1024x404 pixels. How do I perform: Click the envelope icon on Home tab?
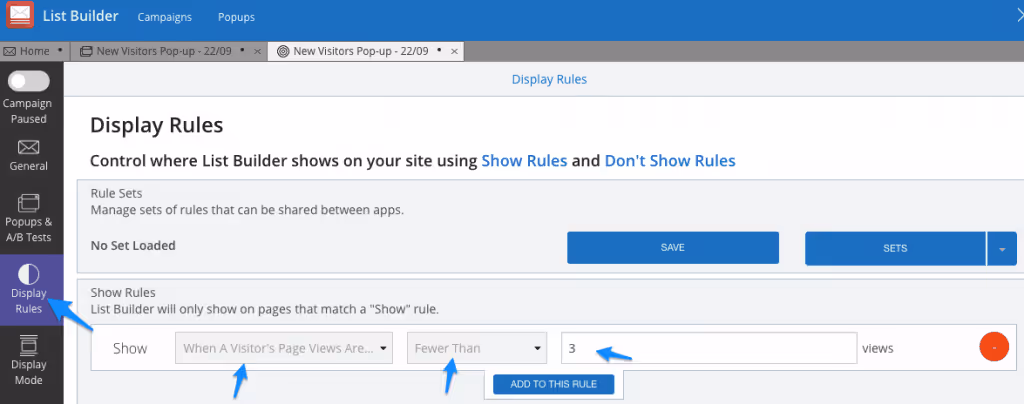click(x=10, y=52)
